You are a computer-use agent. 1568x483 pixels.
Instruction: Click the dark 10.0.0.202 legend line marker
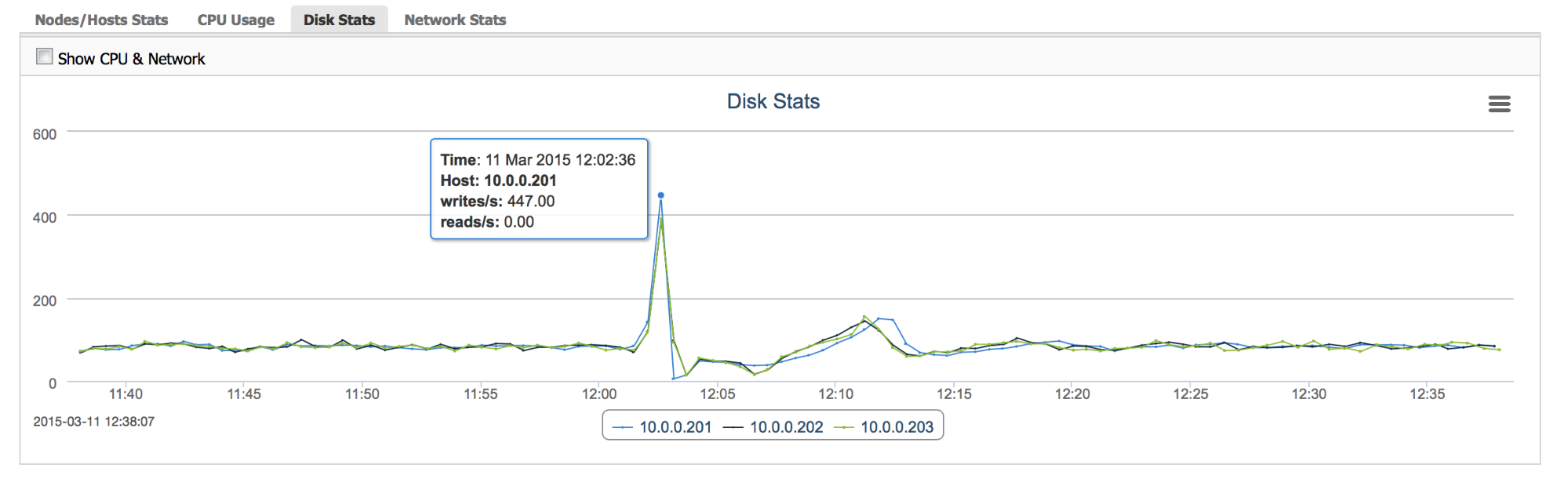[733, 427]
